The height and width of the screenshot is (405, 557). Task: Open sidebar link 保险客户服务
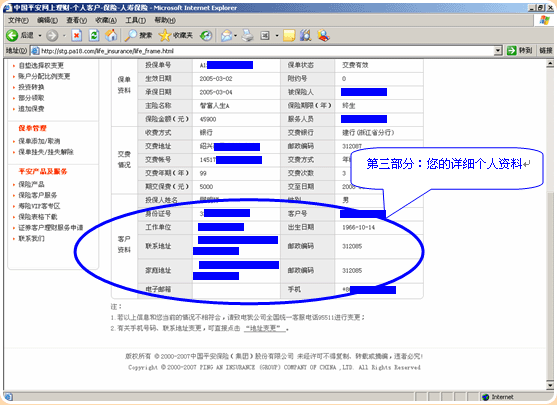click(38, 195)
